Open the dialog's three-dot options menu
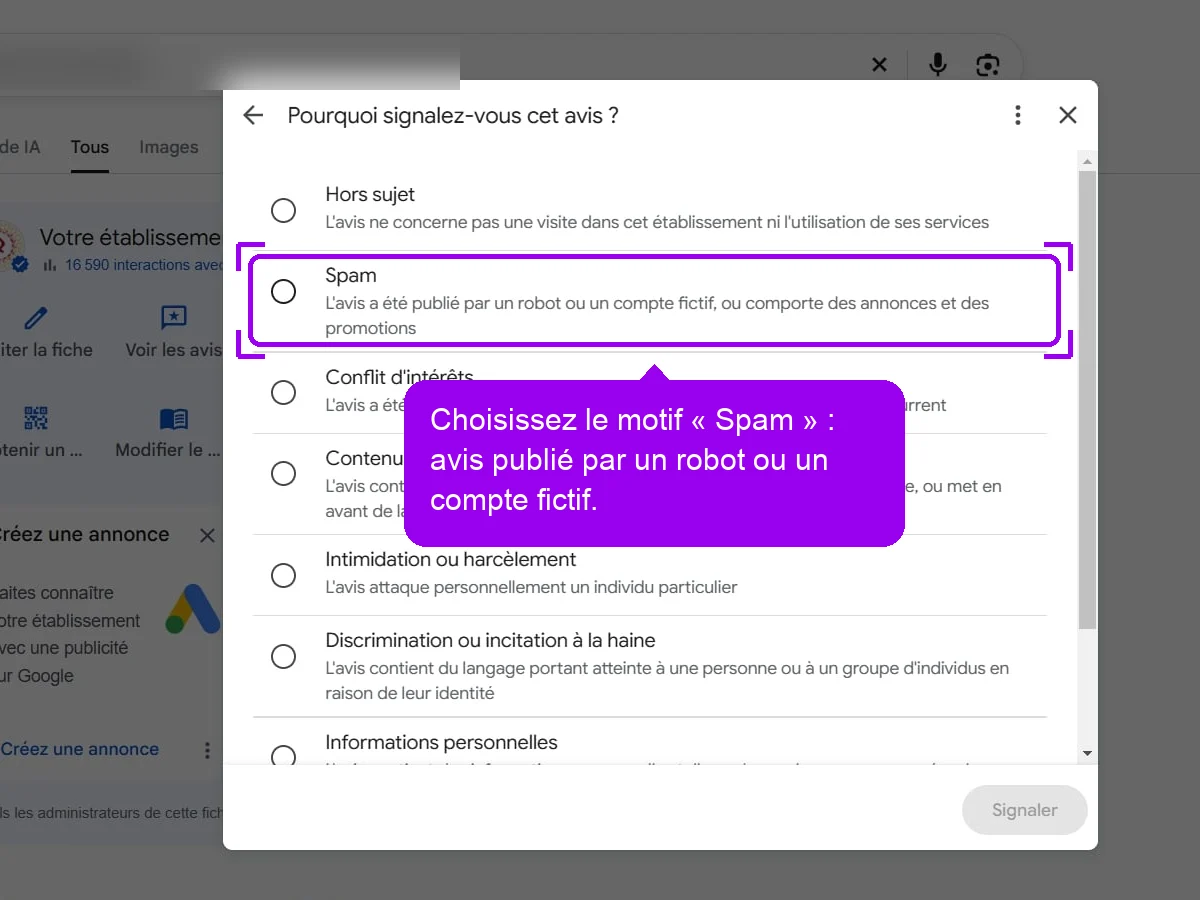Screen dimensions: 1200x900 click(x=1018, y=115)
